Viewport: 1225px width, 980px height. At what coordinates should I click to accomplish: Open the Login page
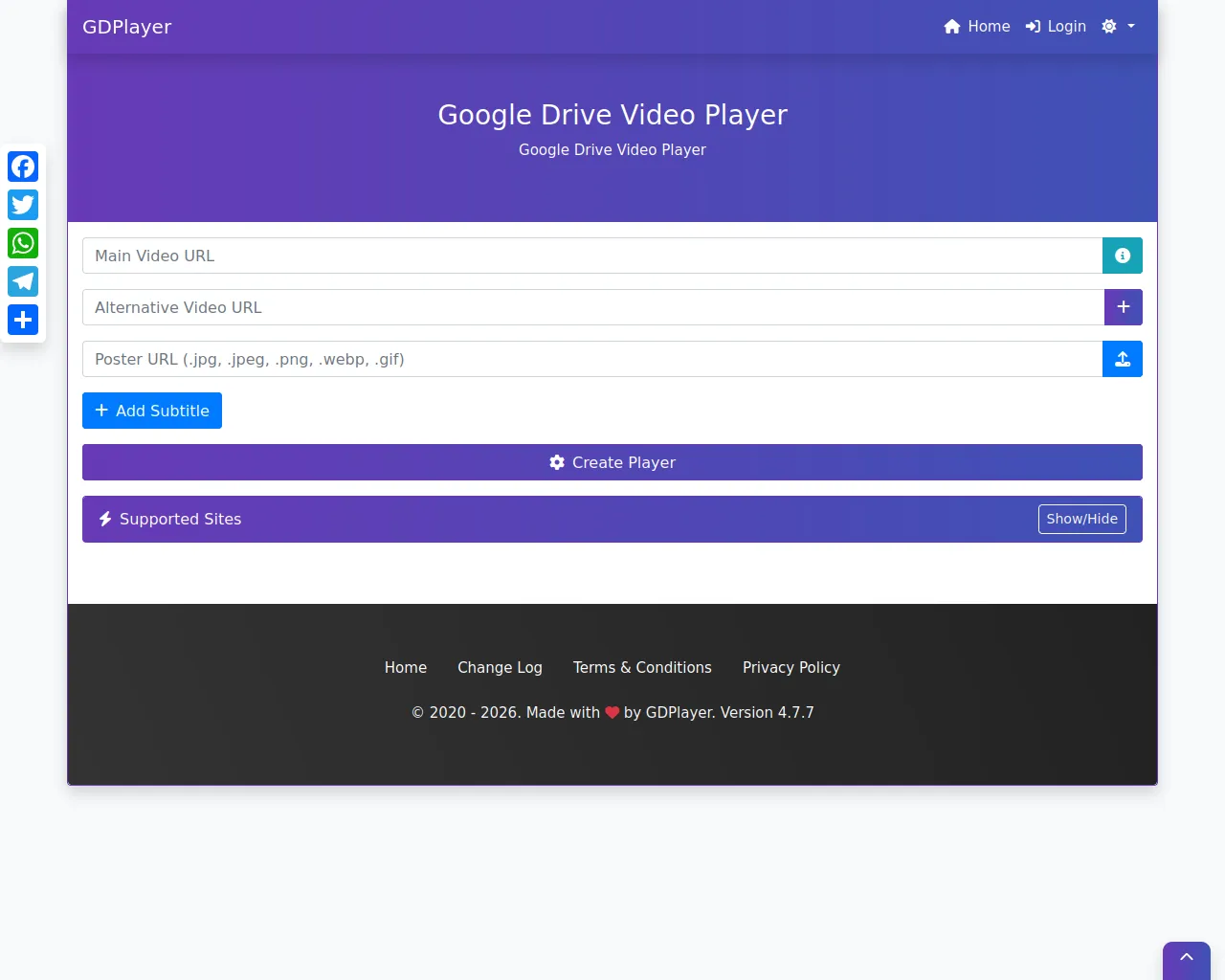coord(1056,27)
